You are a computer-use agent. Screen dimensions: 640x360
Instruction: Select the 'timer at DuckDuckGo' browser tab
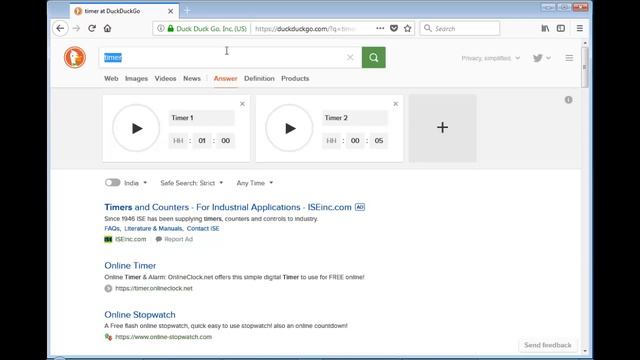tap(124, 11)
